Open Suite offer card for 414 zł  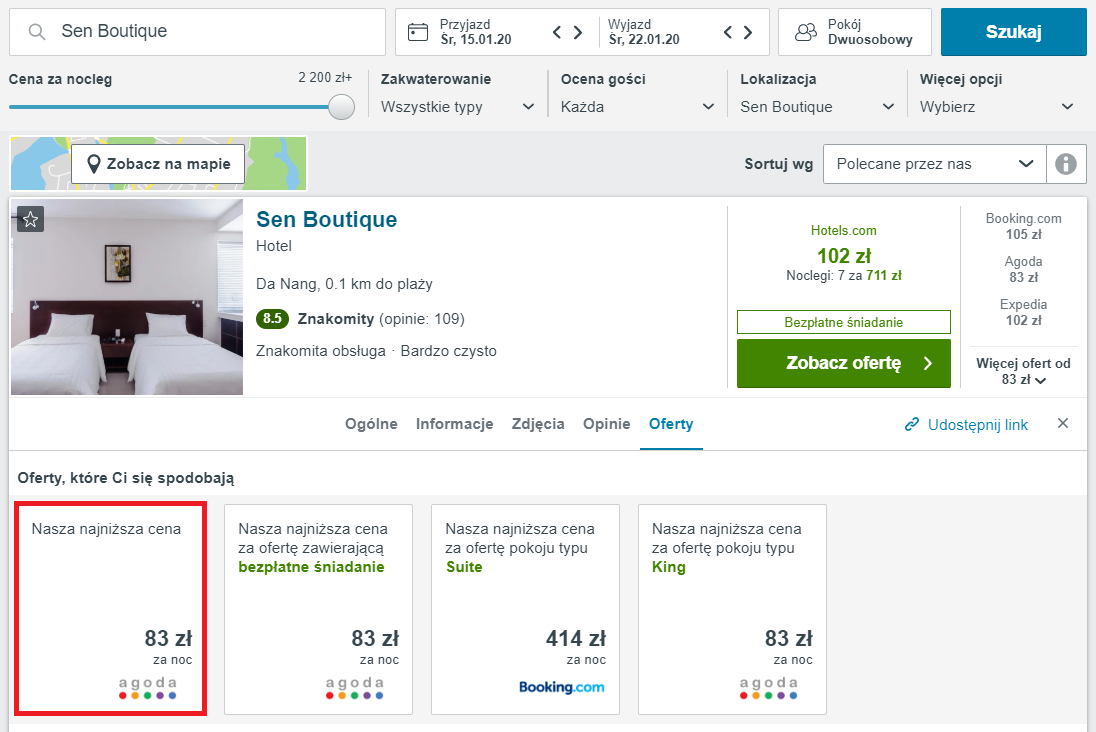526,609
